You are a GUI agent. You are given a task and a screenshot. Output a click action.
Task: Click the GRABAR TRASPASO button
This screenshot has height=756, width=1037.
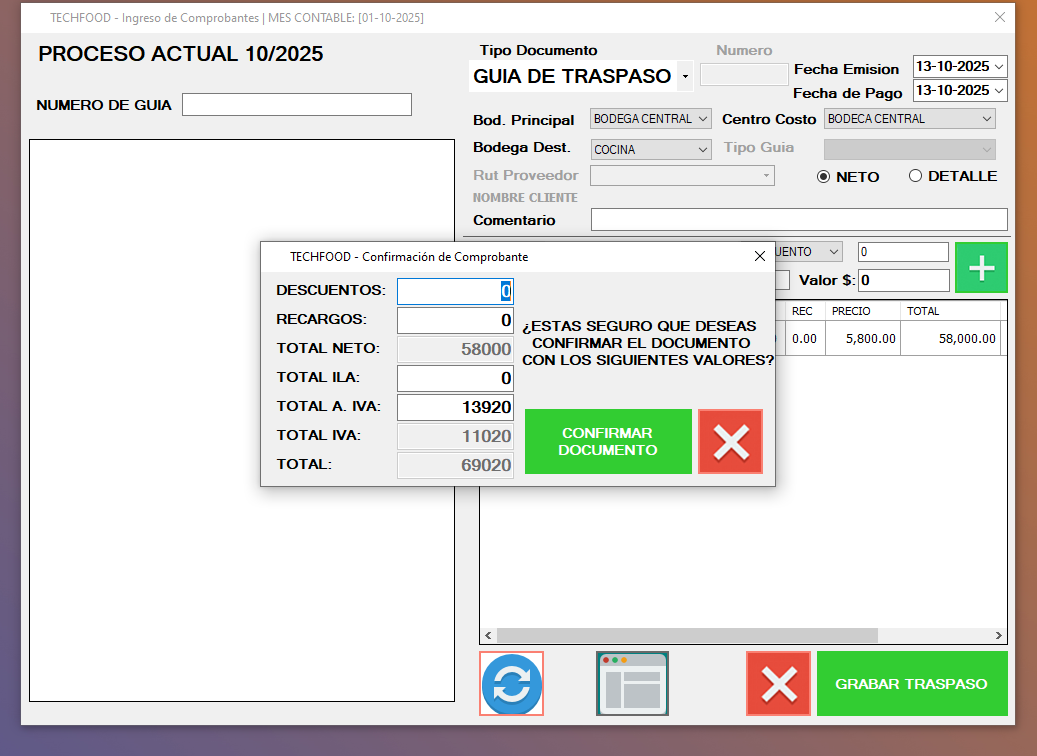pyautogui.click(x=911, y=684)
